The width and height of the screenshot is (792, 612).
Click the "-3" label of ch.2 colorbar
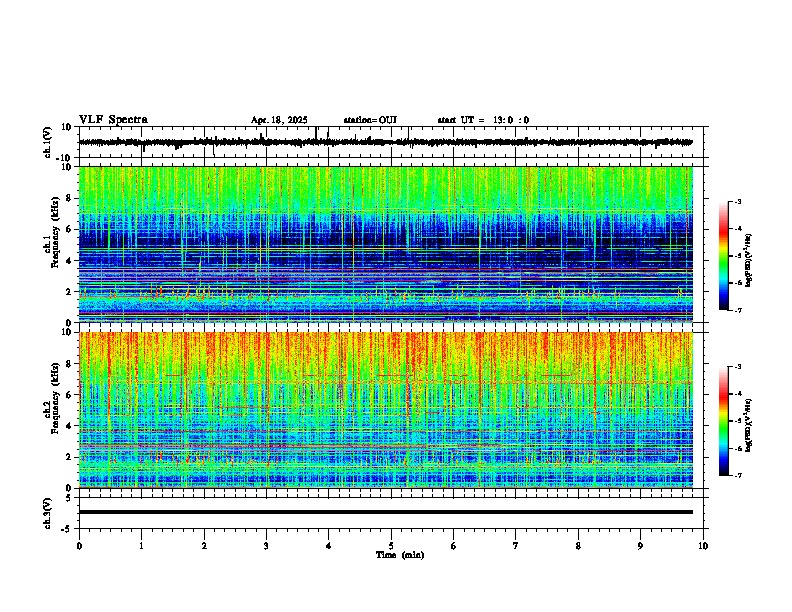(737, 367)
